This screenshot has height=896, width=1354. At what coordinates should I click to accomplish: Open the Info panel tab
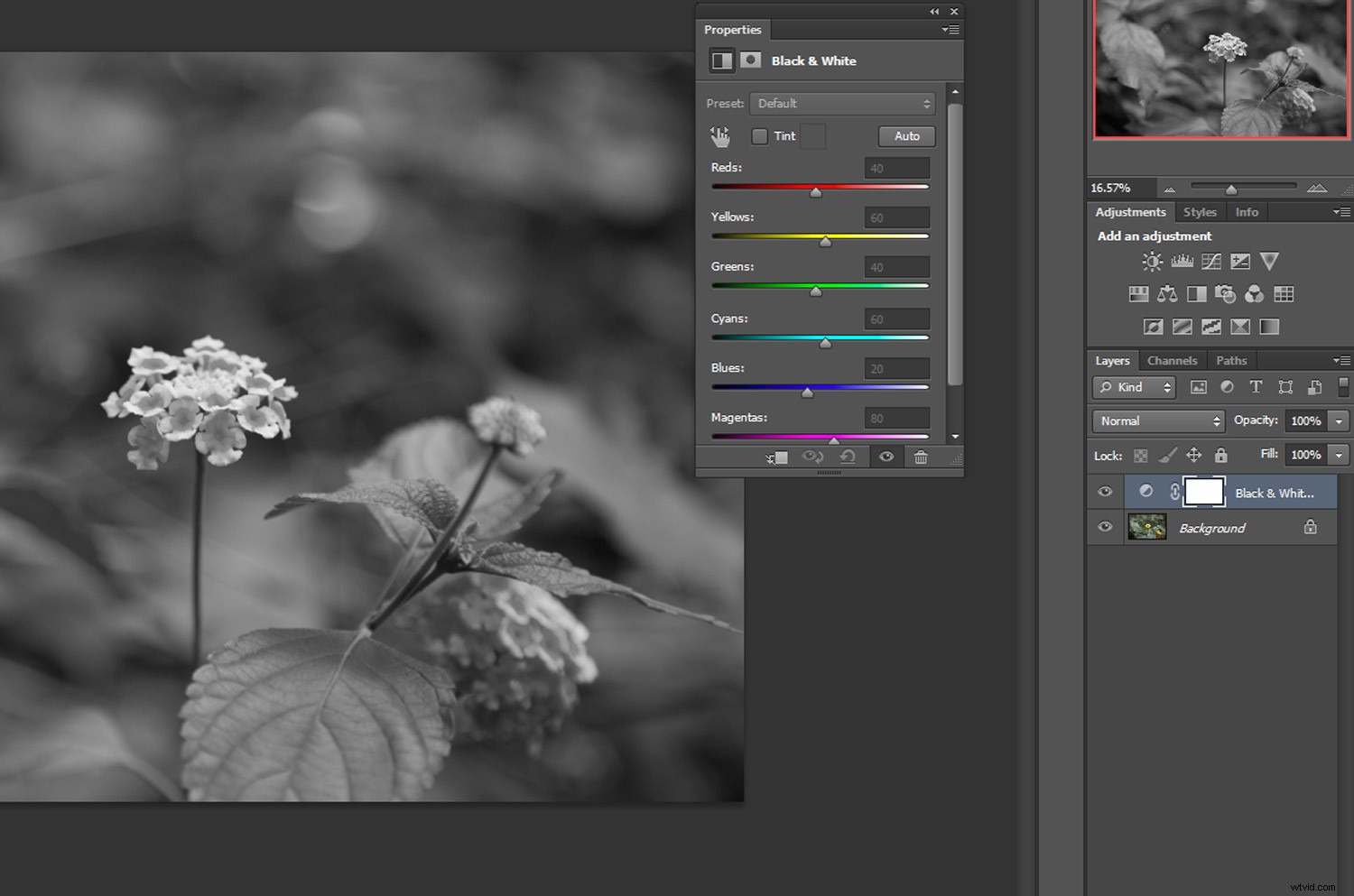(x=1247, y=212)
